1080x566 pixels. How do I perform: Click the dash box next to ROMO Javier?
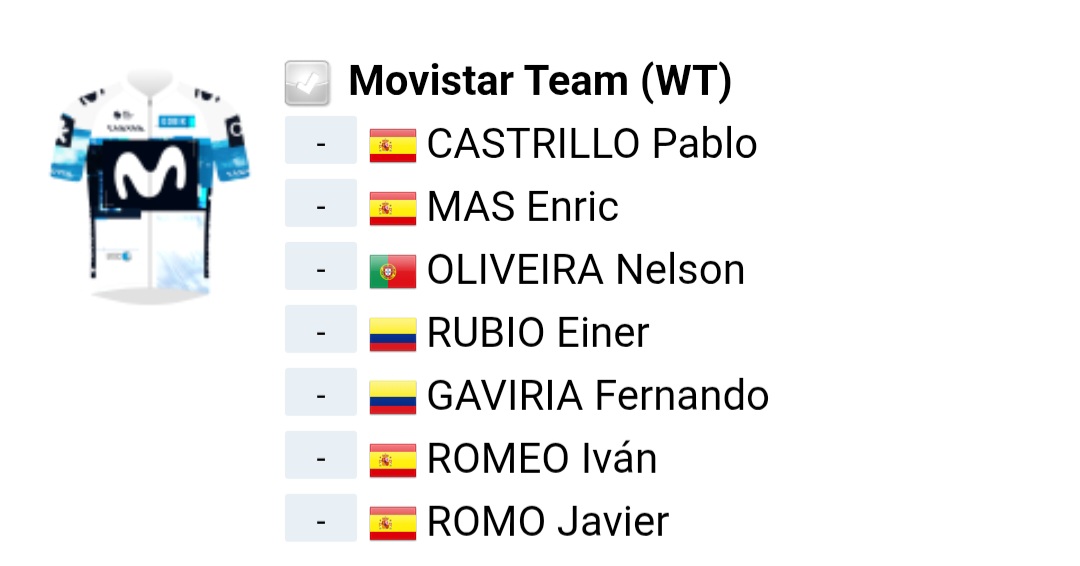(x=321, y=523)
